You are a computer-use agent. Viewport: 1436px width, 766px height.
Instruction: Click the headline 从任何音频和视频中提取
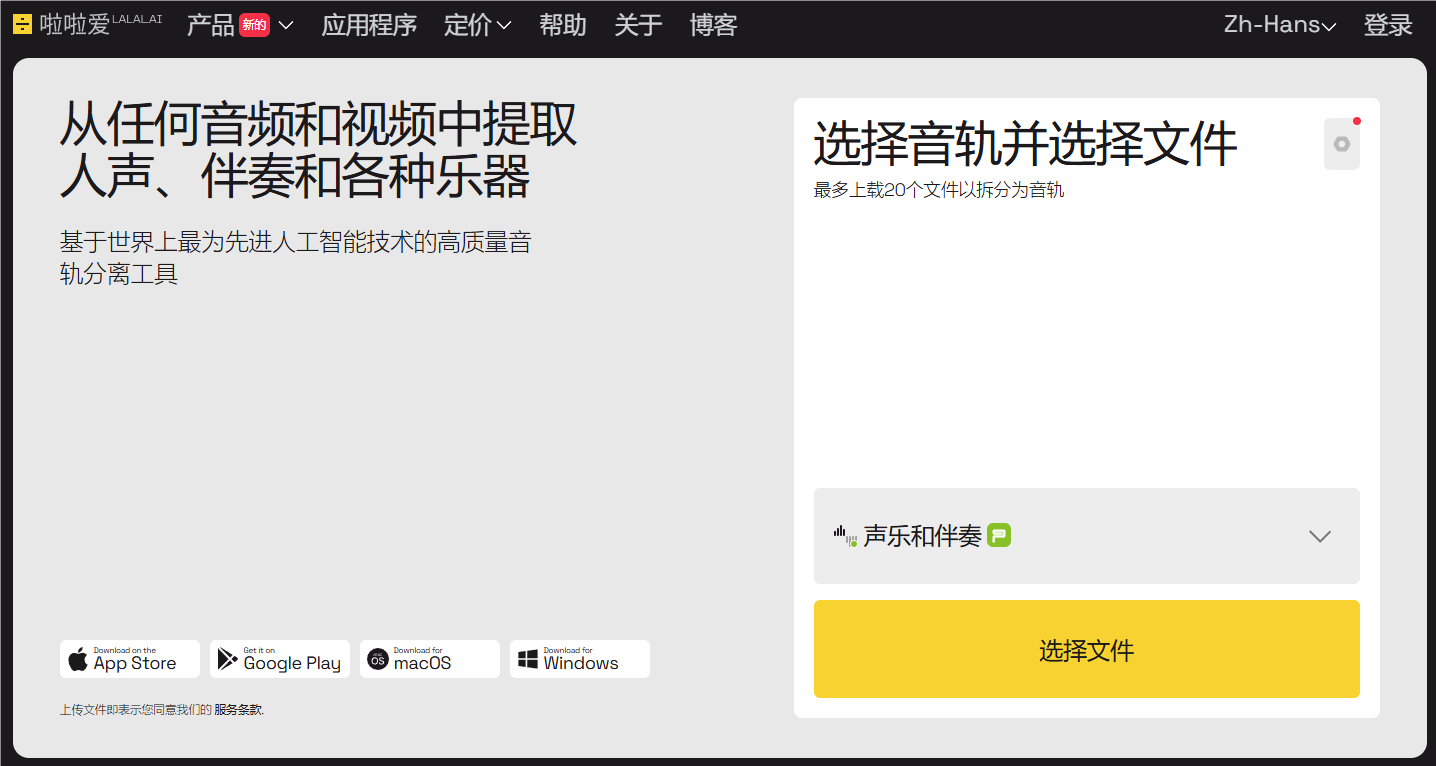tap(319, 125)
